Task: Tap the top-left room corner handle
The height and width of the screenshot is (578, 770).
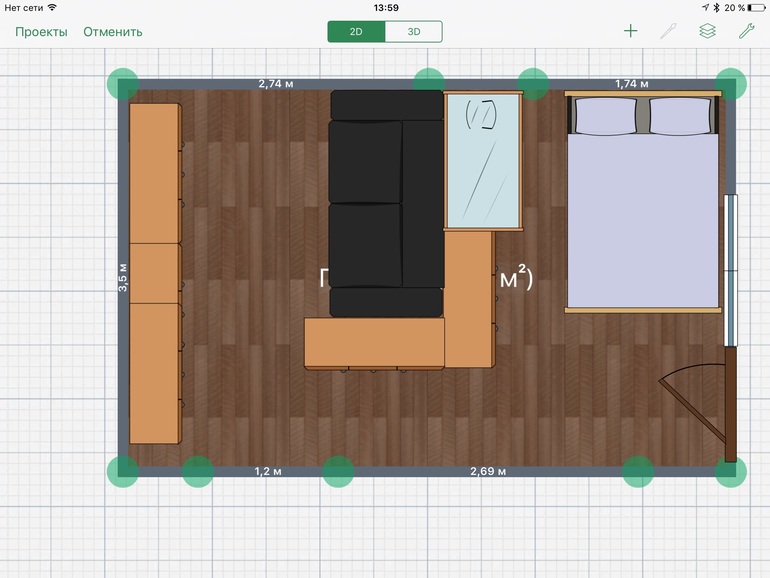Action: click(123, 83)
